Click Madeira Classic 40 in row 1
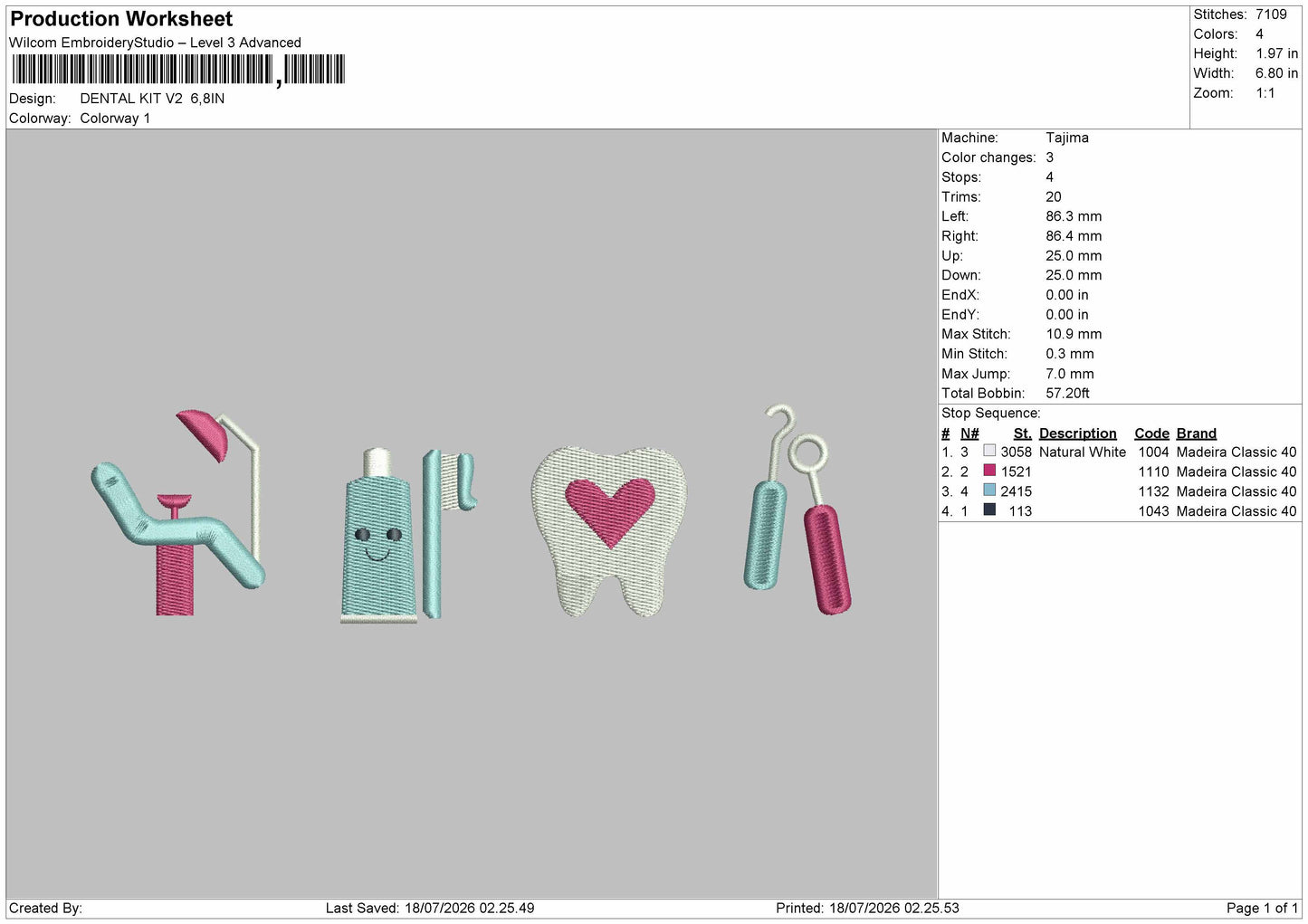 click(x=1236, y=452)
